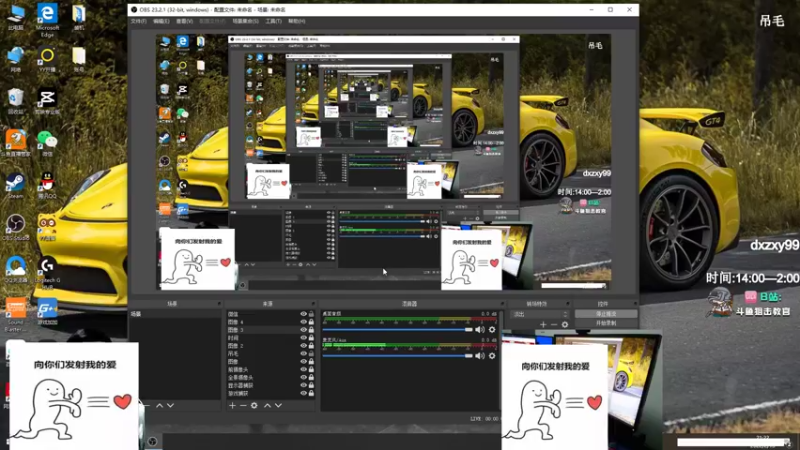Open 桌面音频 audio settings gear
The height and width of the screenshot is (450, 800).
492,330
